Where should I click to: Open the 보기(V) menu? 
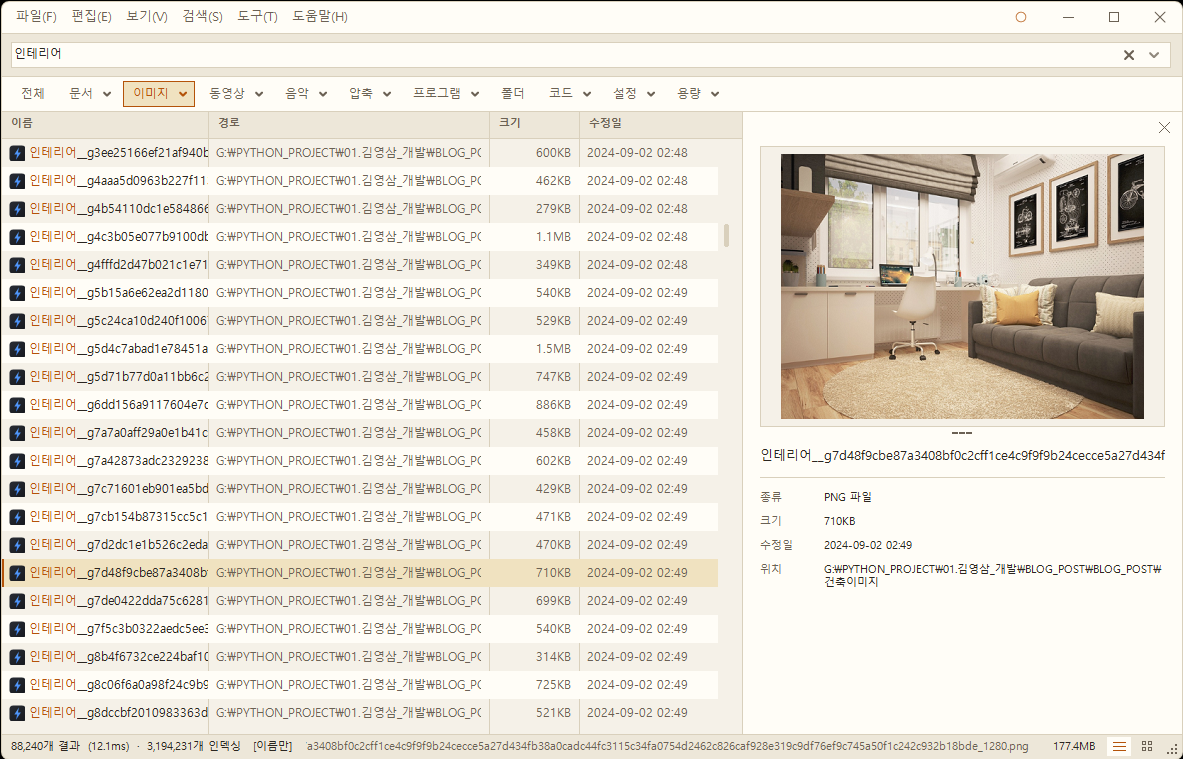tap(146, 17)
